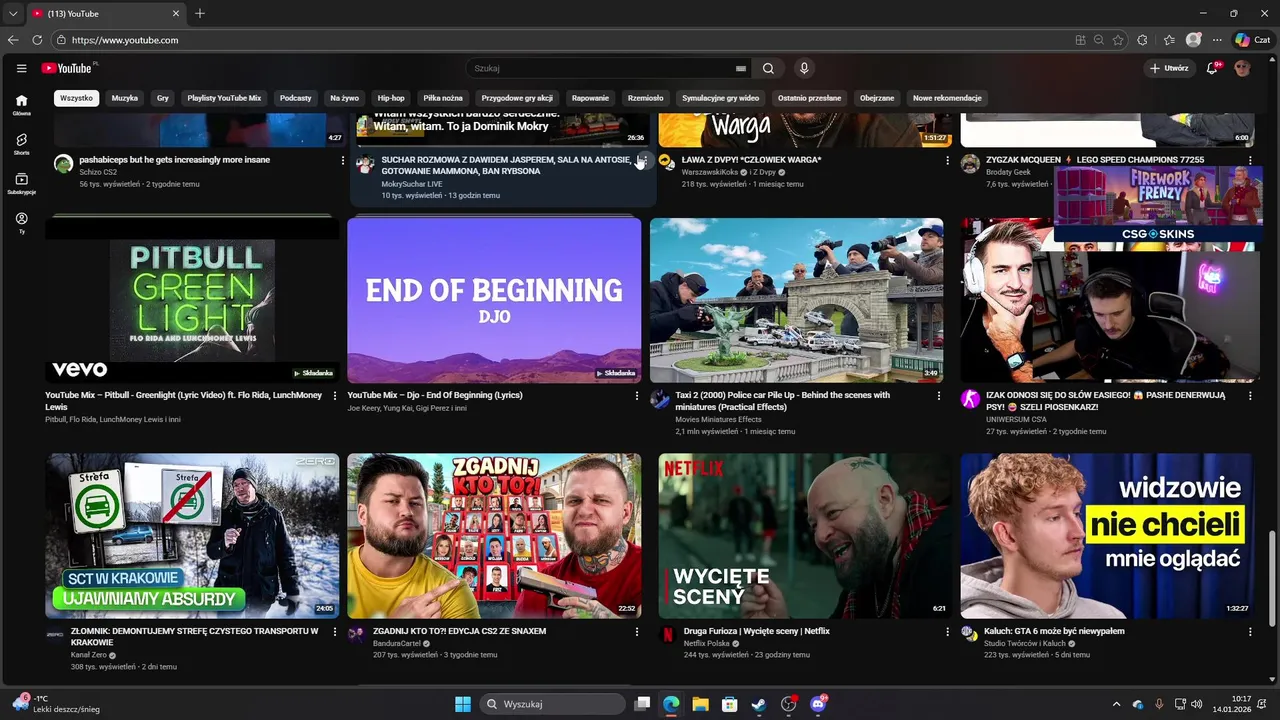
Task: Expand the browser tab list dropdown
Action: [x=13, y=14]
